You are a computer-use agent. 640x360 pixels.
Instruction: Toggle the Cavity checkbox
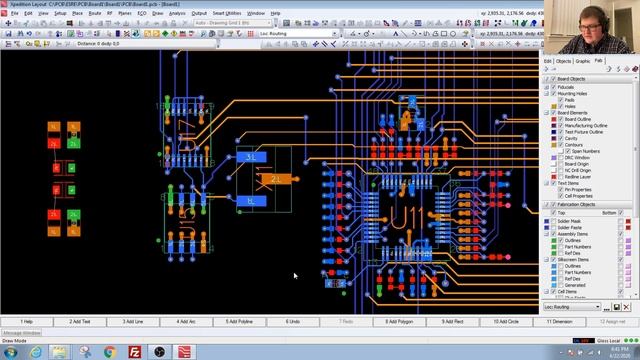click(x=561, y=138)
